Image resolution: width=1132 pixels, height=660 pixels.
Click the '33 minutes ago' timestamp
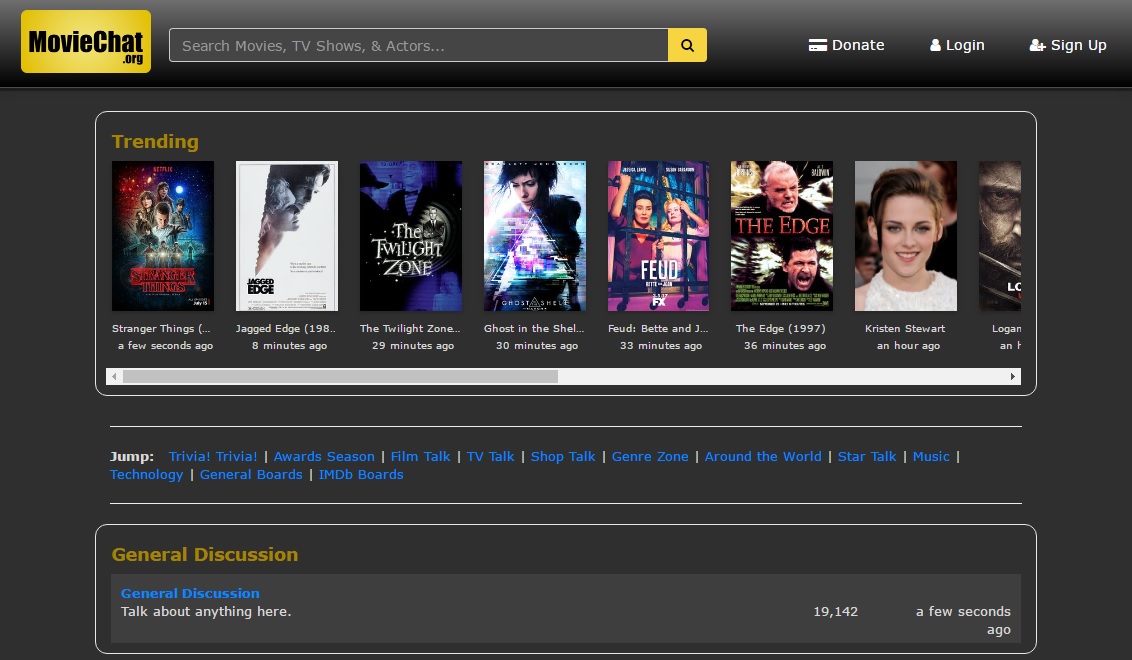click(x=661, y=346)
